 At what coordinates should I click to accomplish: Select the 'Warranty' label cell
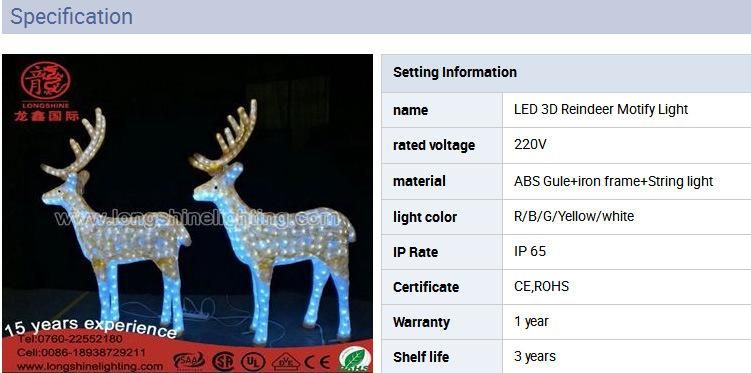point(442,322)
